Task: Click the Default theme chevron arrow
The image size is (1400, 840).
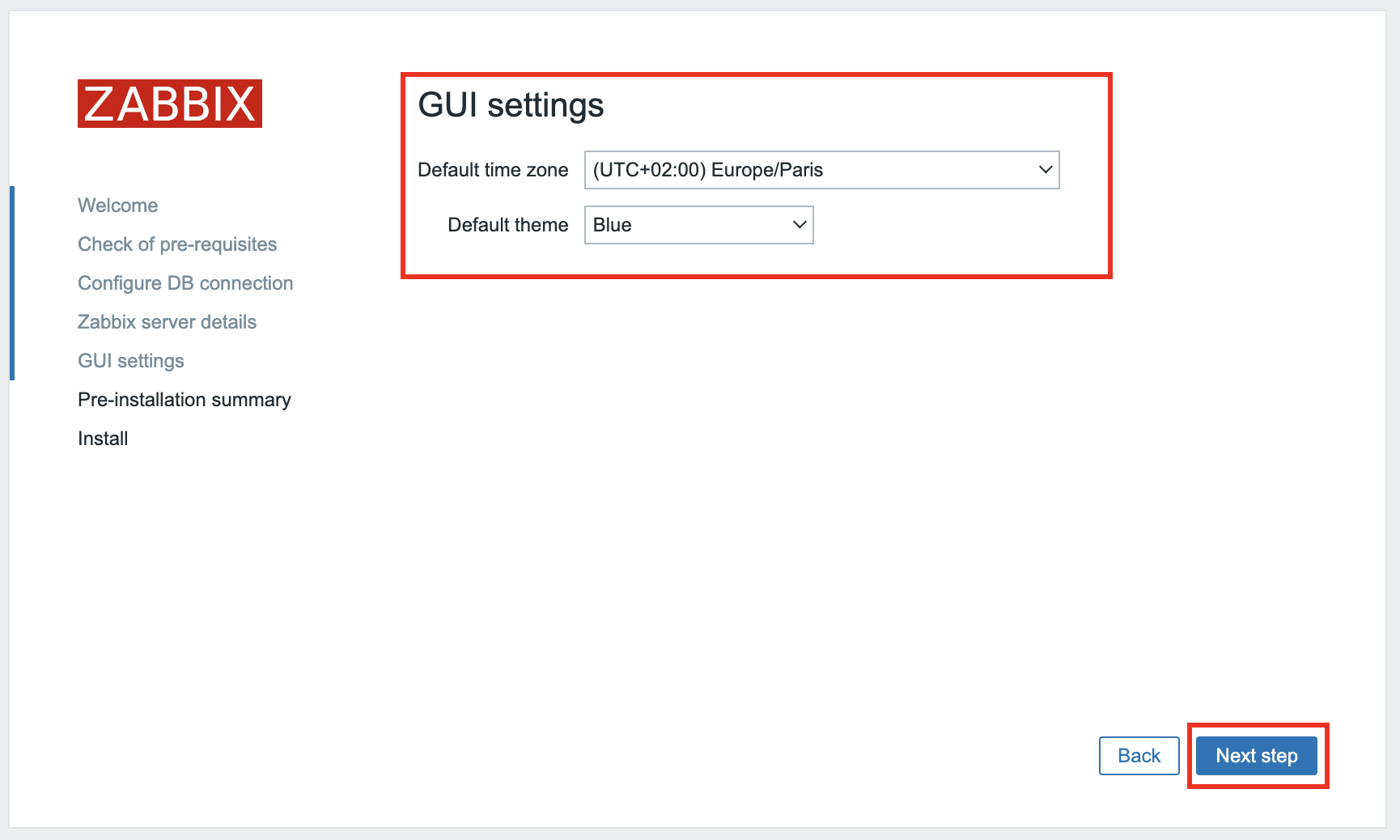Action: [x=800, y=225]
